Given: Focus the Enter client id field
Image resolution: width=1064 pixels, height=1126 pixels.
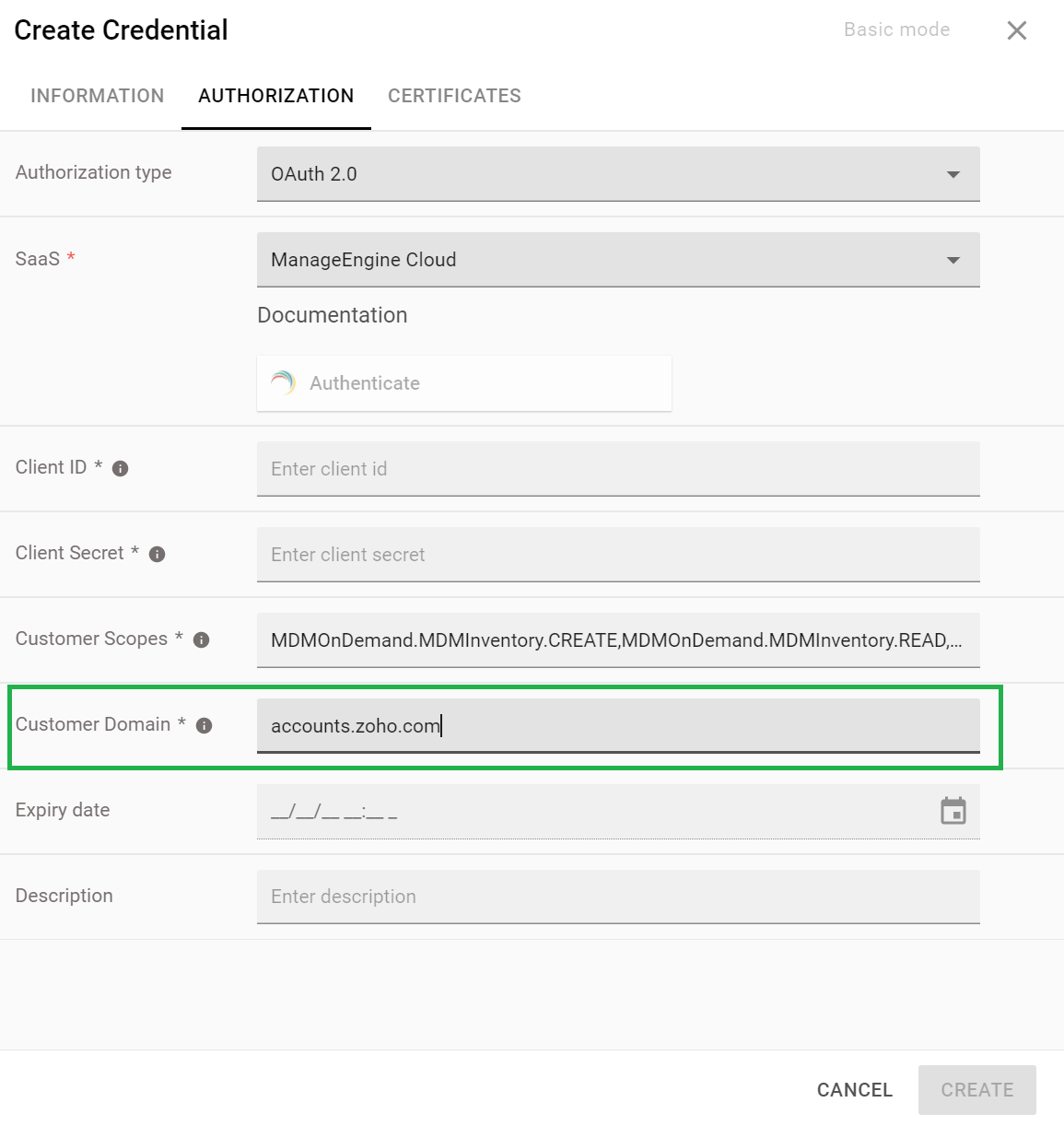Looking at the screenshot, I should [617, 469].
